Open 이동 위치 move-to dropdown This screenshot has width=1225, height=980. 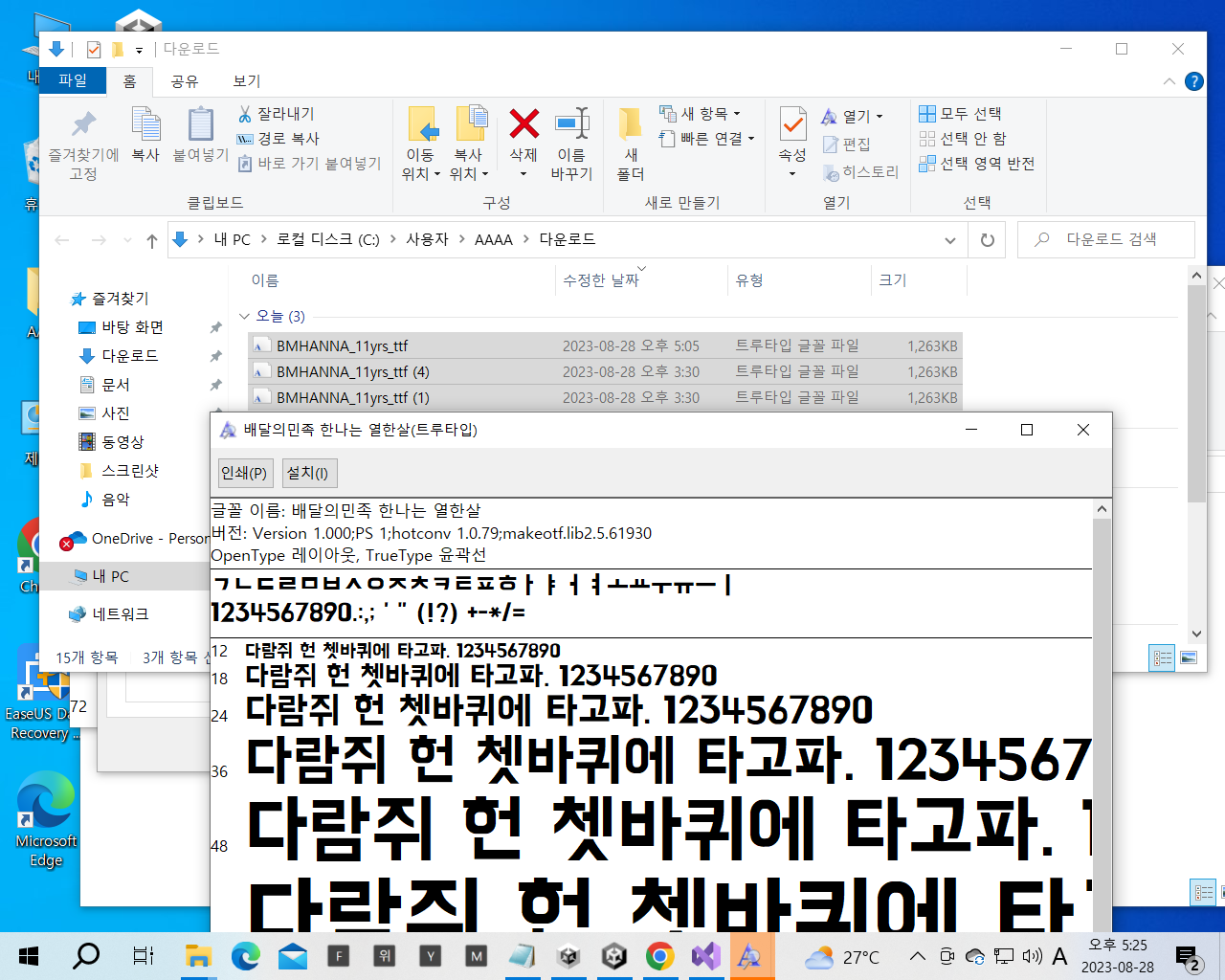pos(421,144)
